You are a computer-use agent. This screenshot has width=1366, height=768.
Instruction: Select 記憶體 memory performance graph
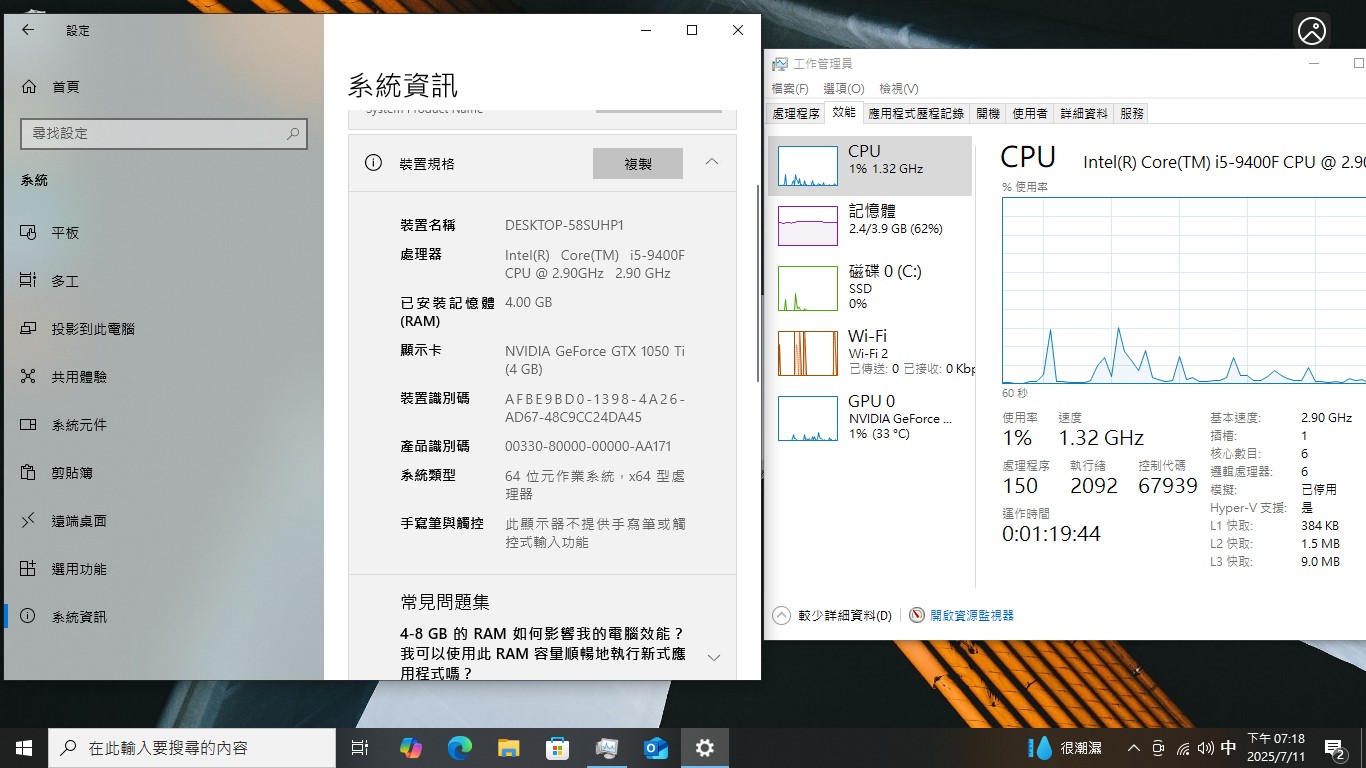click(872, 225)
